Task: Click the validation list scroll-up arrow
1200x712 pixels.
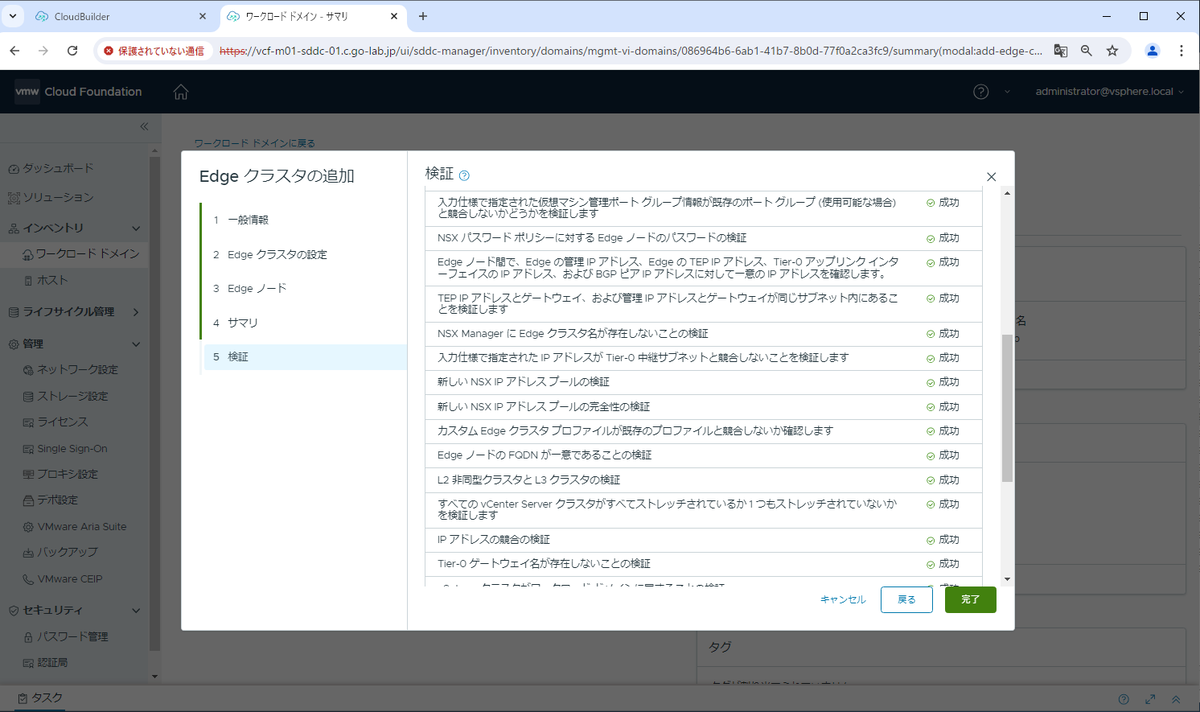Action: [1007, 192]
